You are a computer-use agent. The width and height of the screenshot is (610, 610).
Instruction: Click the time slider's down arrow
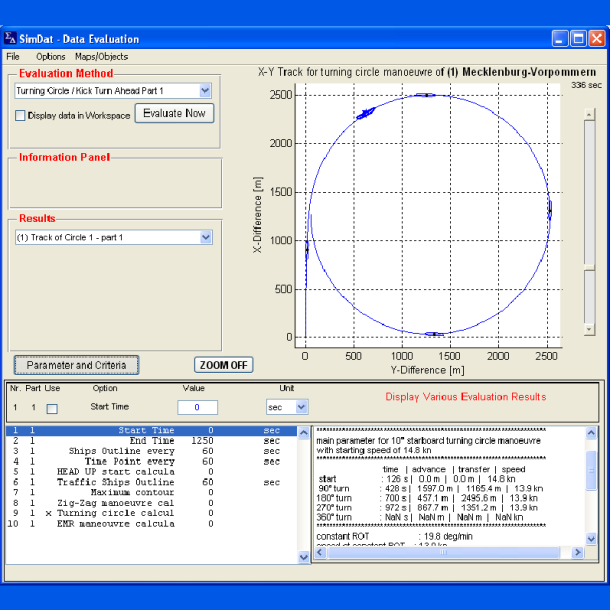coord(589,329)
